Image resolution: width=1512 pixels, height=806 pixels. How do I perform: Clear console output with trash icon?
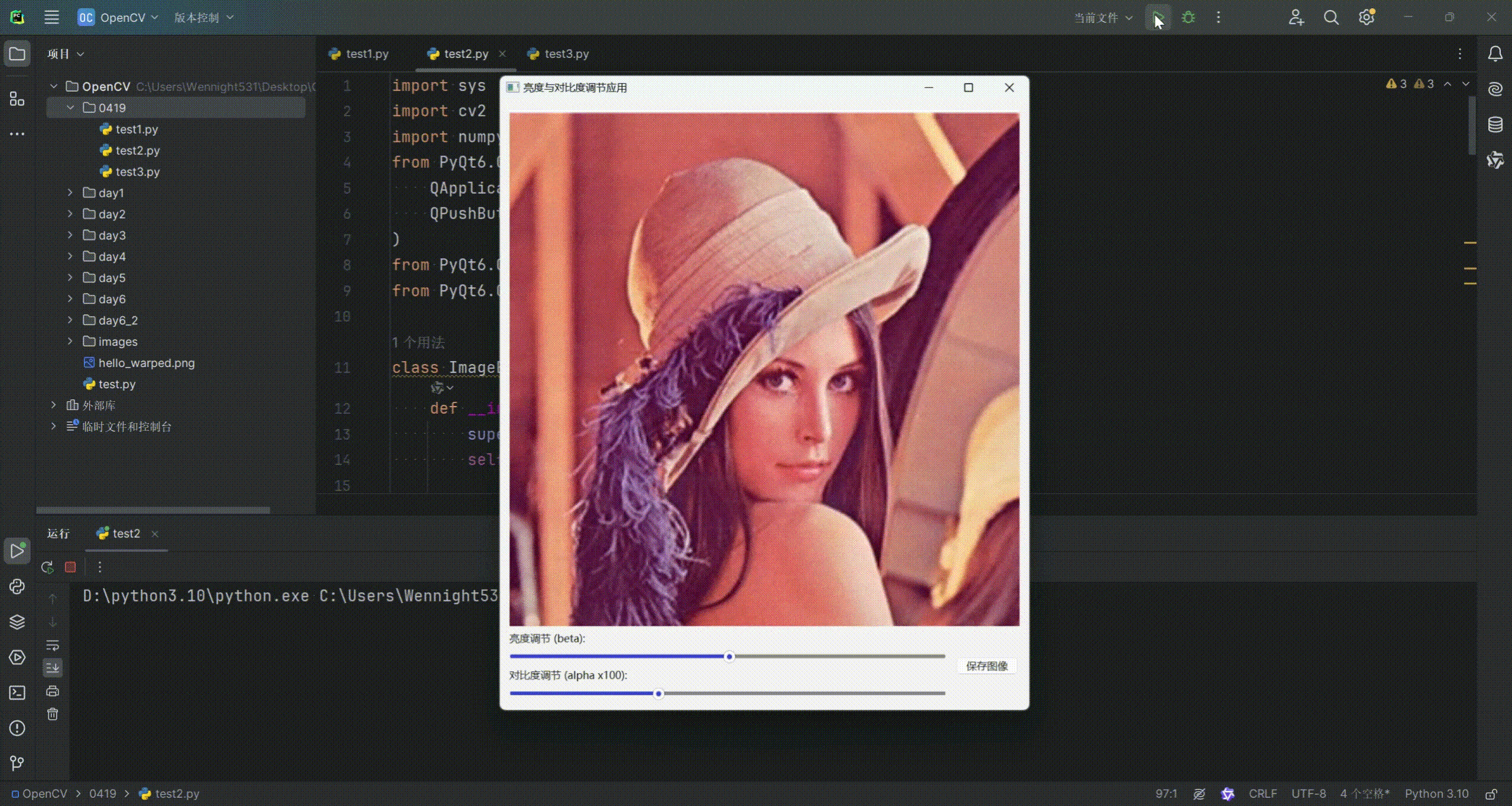[53, 714]
